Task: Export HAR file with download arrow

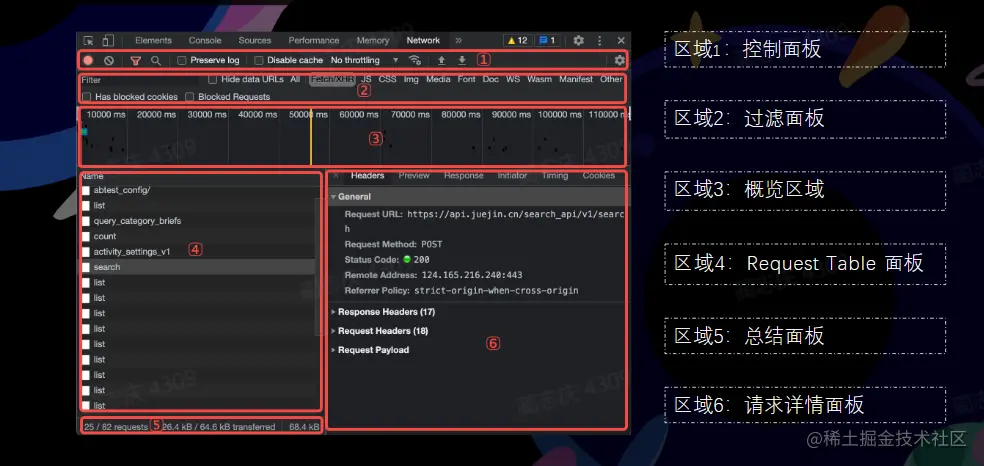Action: [462, 60]
